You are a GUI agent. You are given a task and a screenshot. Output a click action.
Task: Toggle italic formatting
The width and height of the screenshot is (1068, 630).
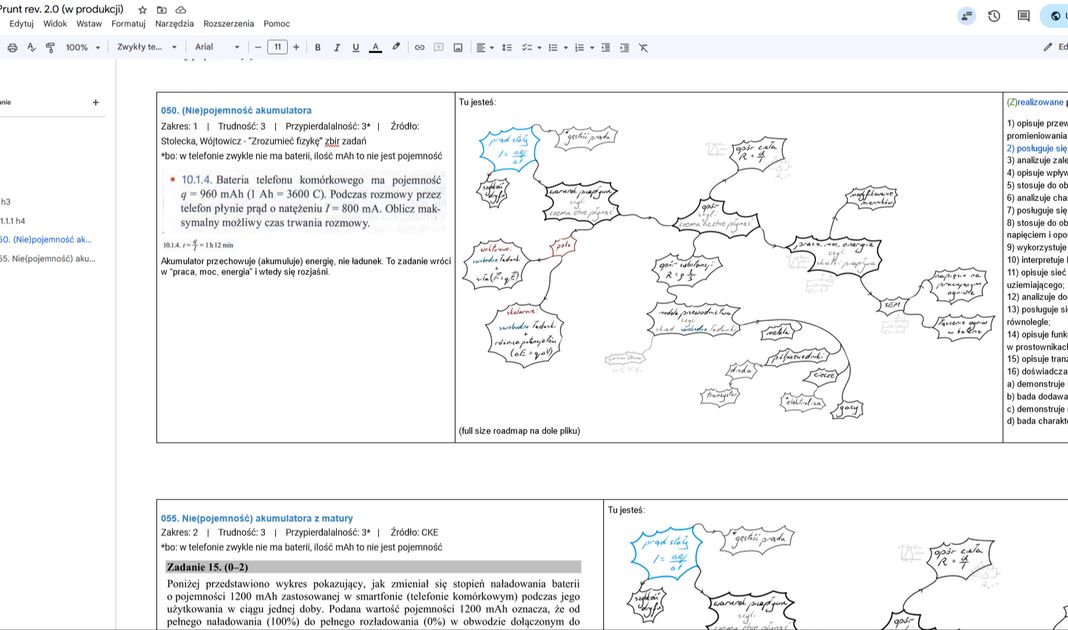tap(337, 47)
